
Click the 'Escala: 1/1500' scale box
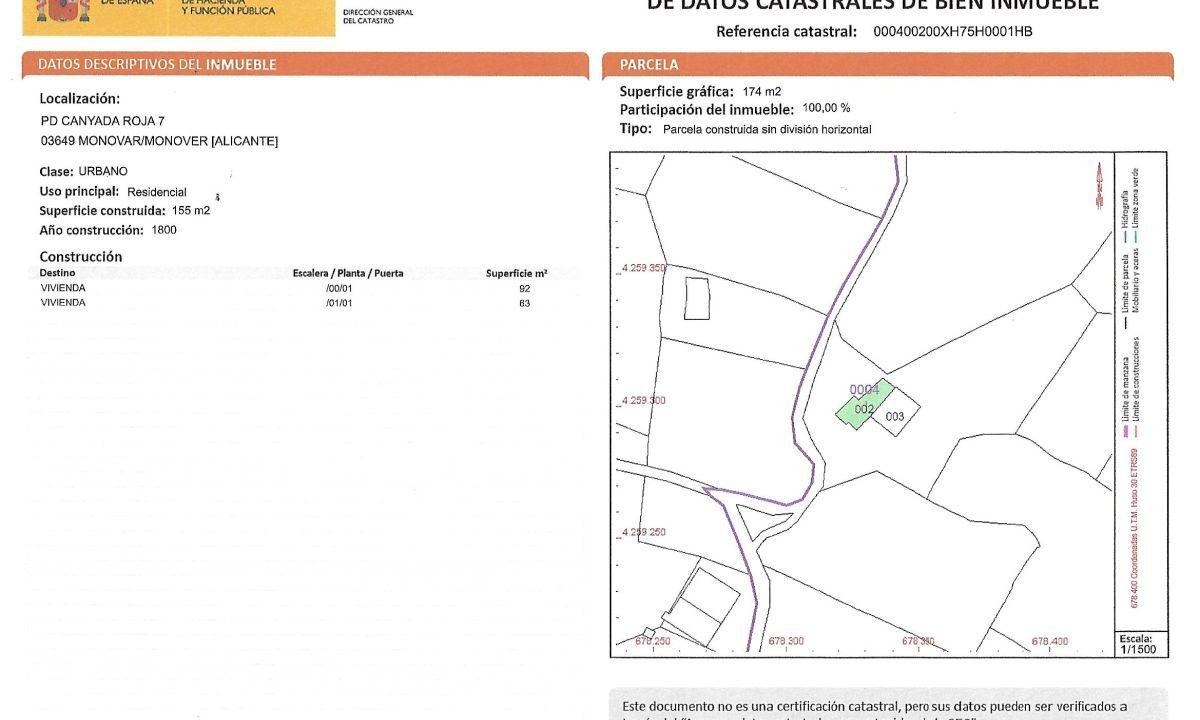(1139, 643)
